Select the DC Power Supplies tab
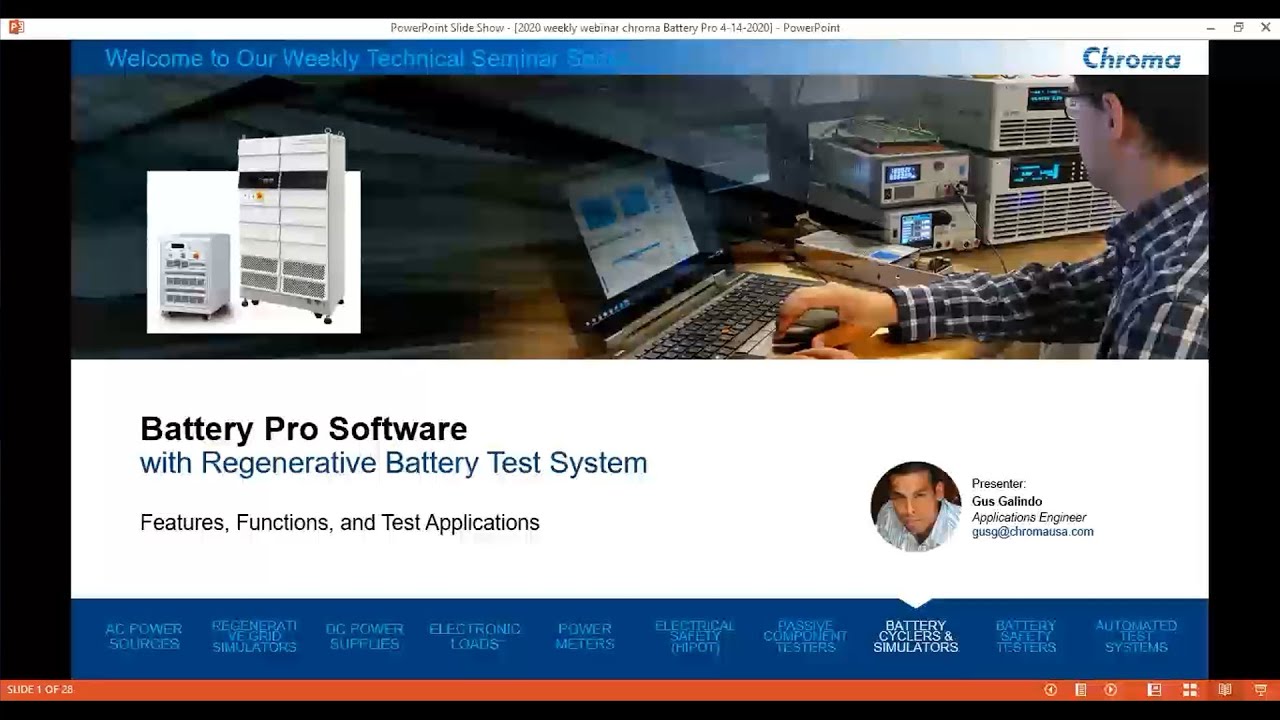The height and width of the screenshot is (720, 1280). coord(364,636)
